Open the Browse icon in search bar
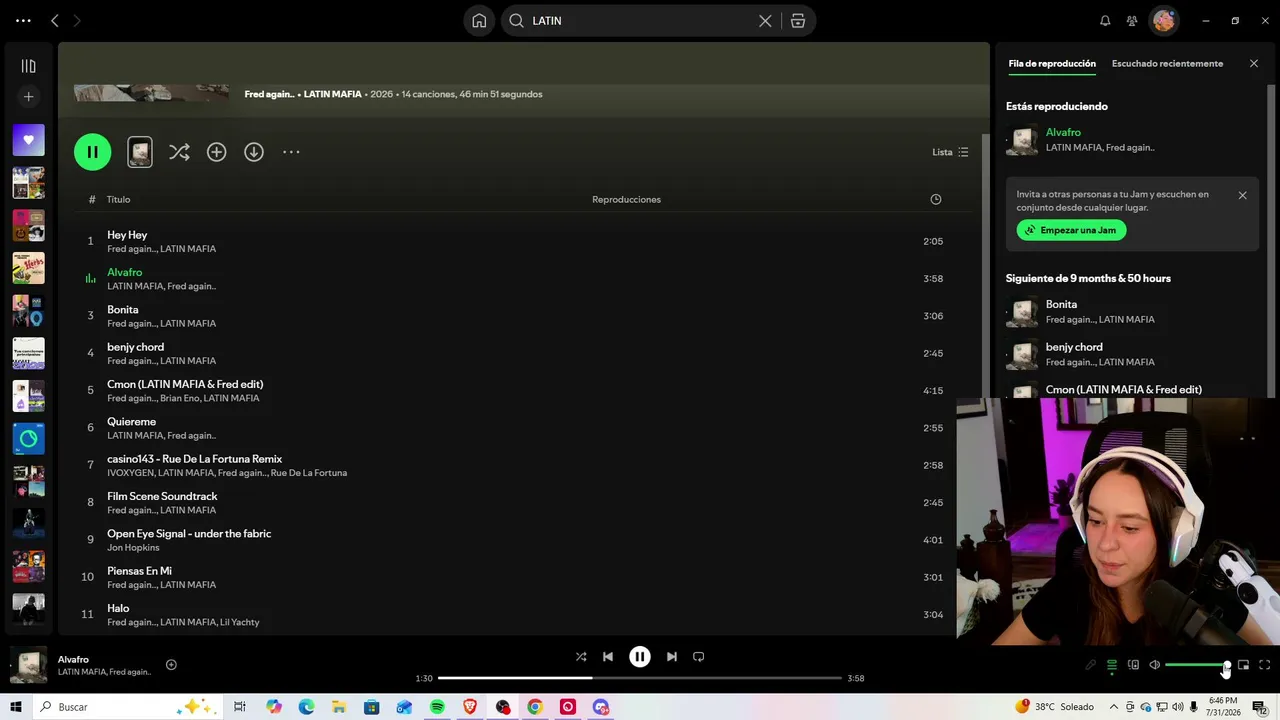1280x720 pixels. (798, 20)
